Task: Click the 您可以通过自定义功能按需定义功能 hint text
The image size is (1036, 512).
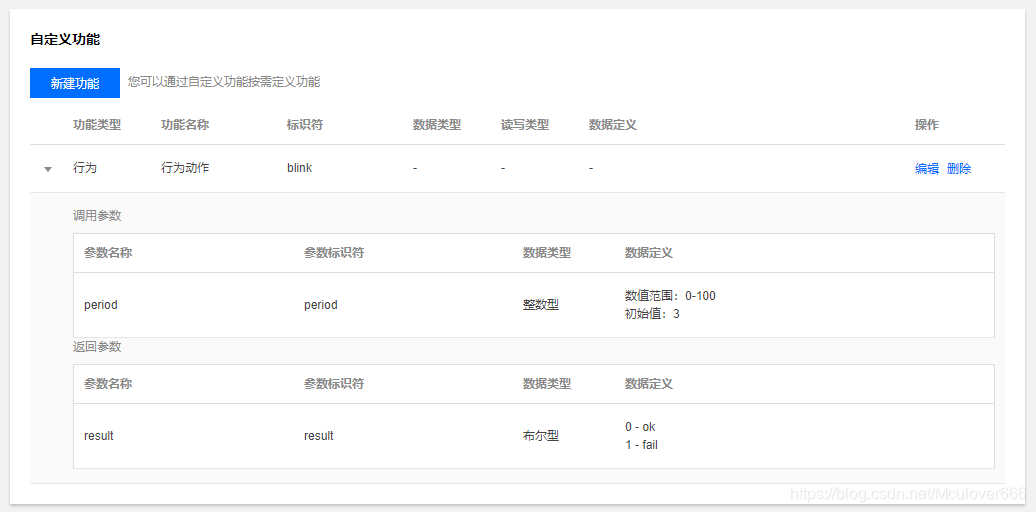Action: coord(224,82)
